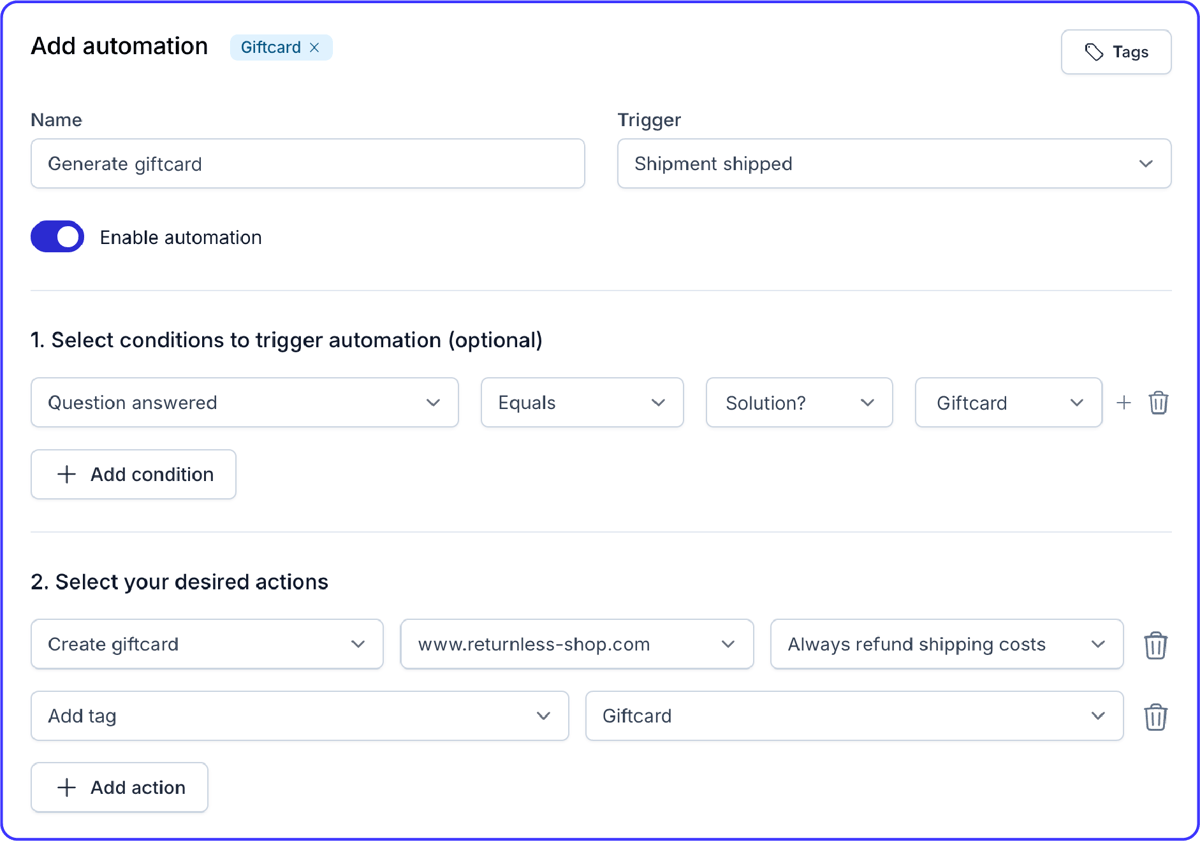Disable the Enable automation switch
Viewport: 1200px width, 841px height.
coord(57,236)
